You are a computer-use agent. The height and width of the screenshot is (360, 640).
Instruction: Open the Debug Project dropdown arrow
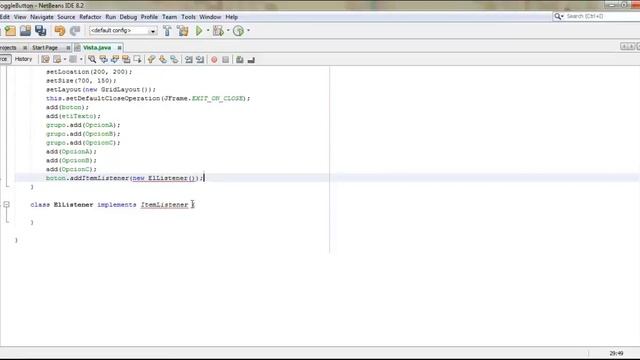coord(228,31)
